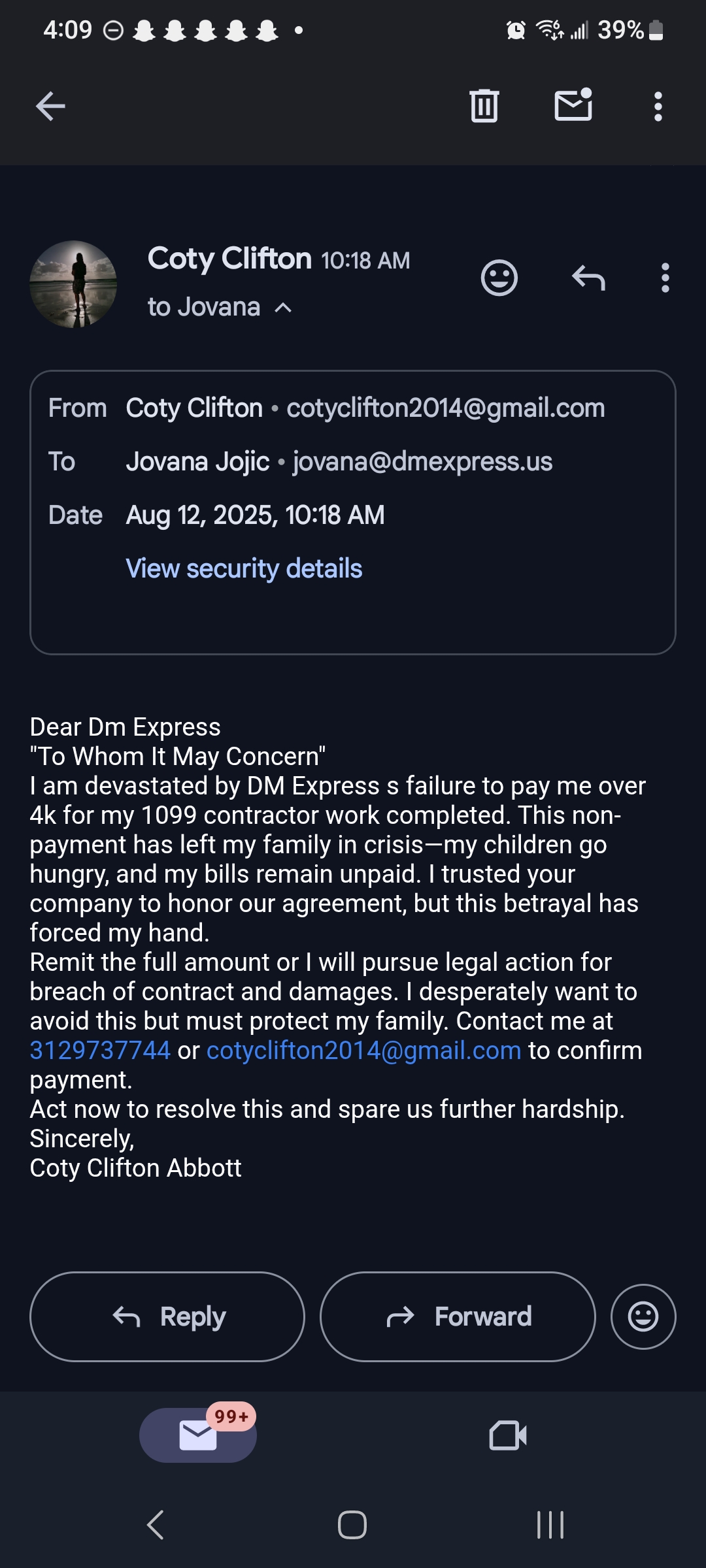Viewport: 706px width, 1568px height.
Task: Open Android recent apps button
Action: click(550, 1525)
